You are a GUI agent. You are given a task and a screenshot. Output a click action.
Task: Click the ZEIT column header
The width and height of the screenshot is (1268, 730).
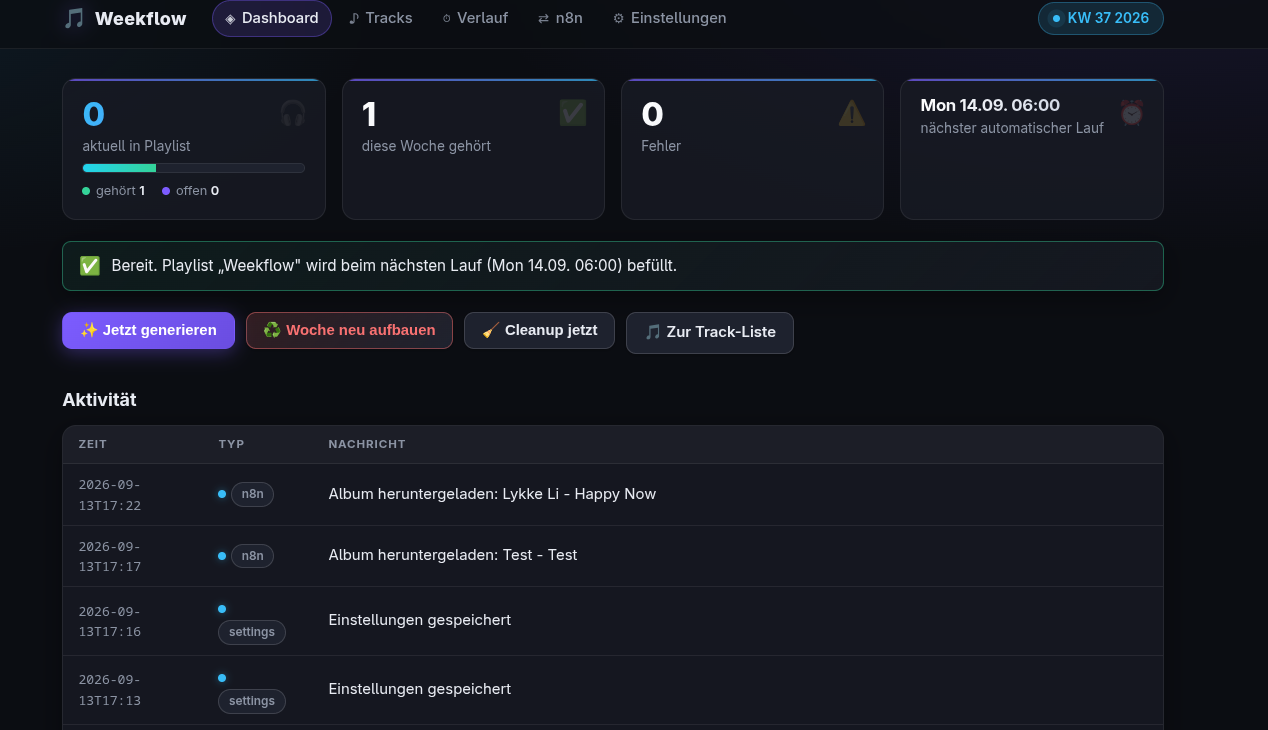[x=93, y=444]
